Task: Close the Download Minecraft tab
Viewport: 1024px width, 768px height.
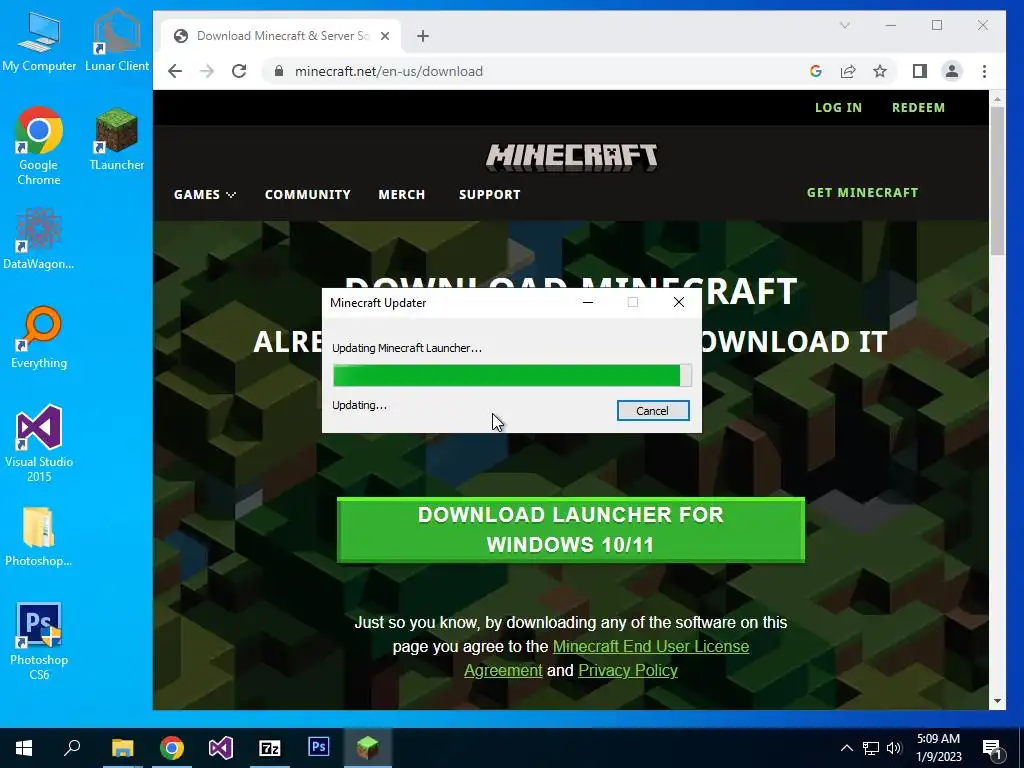Action: point(385,36)
